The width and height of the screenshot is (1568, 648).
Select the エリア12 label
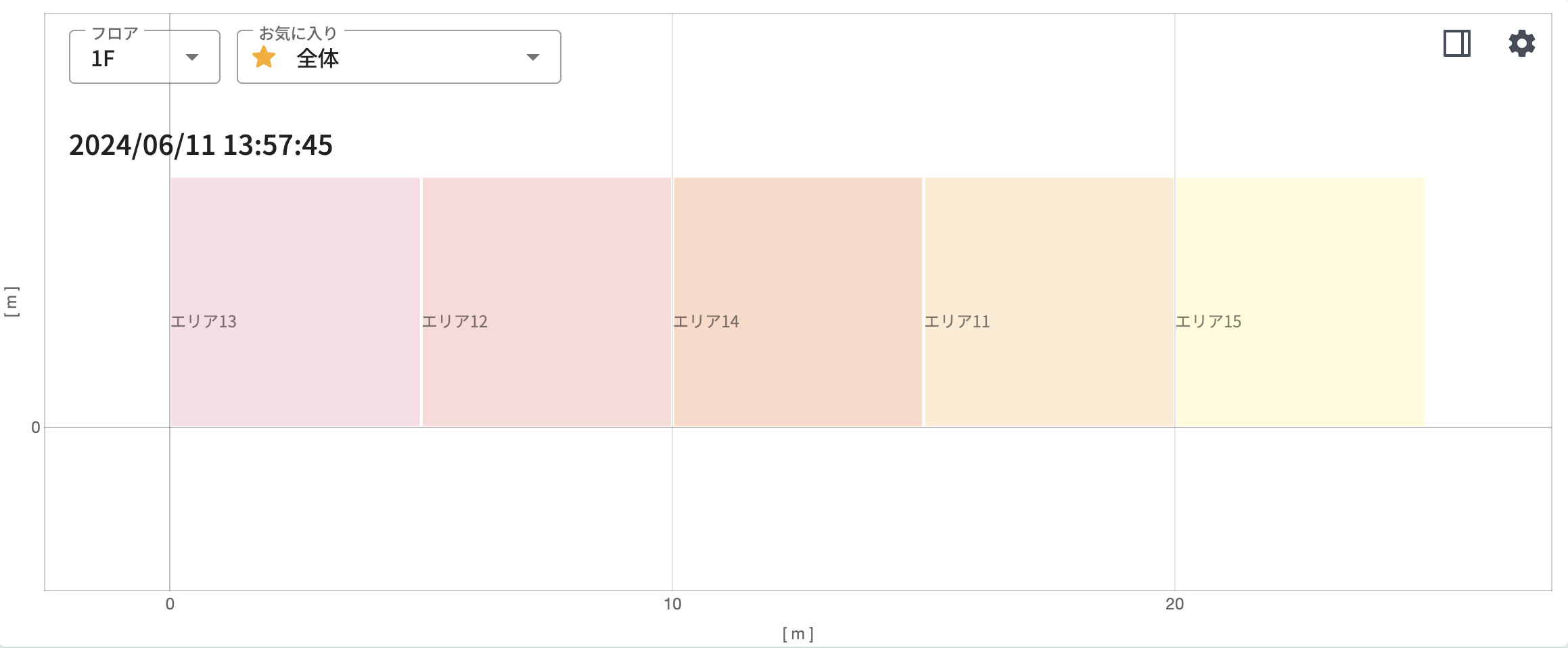point(455,321)
